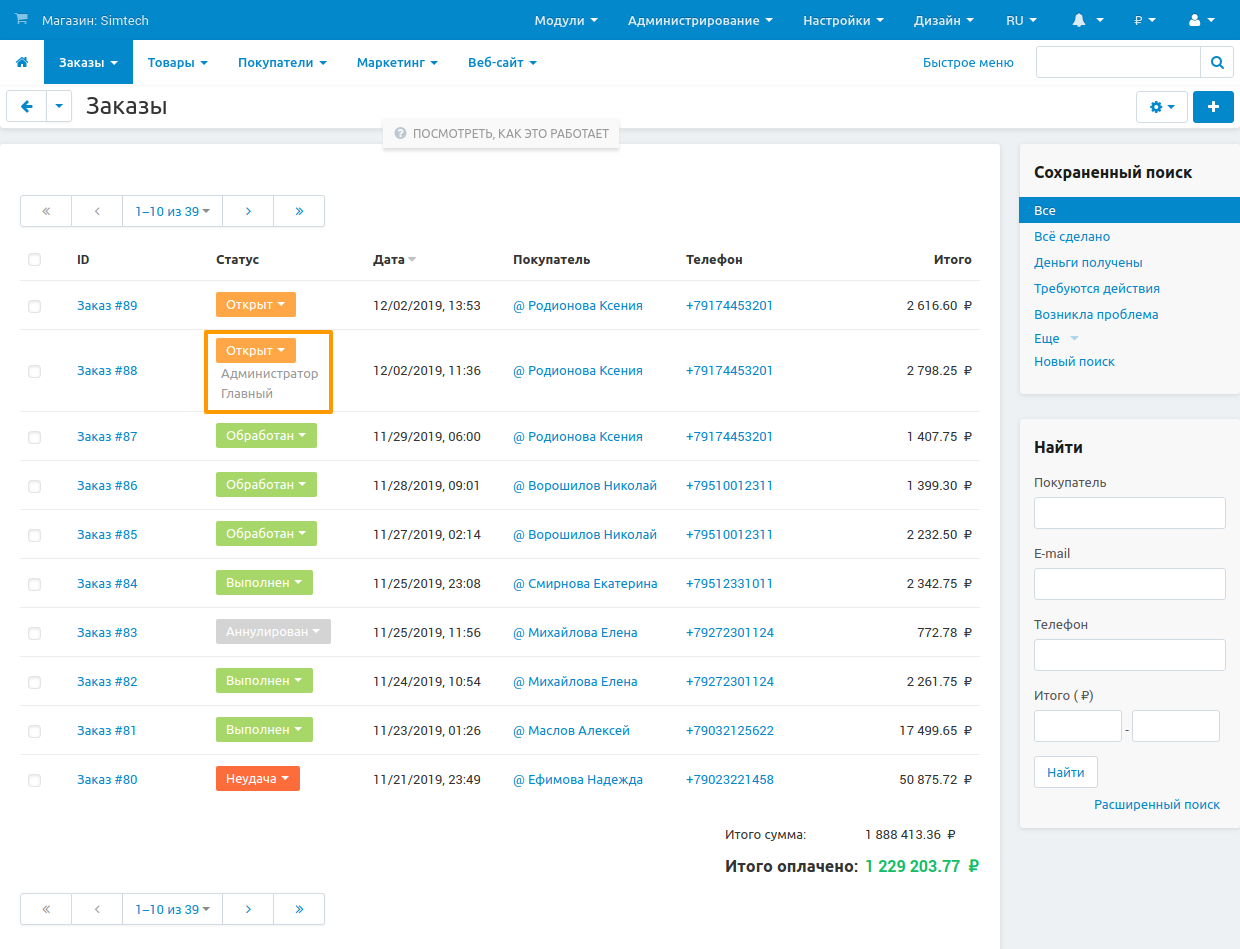The image size is (1240, 949).
Task: Click the home icon in navigation bar
Action: 22,63
